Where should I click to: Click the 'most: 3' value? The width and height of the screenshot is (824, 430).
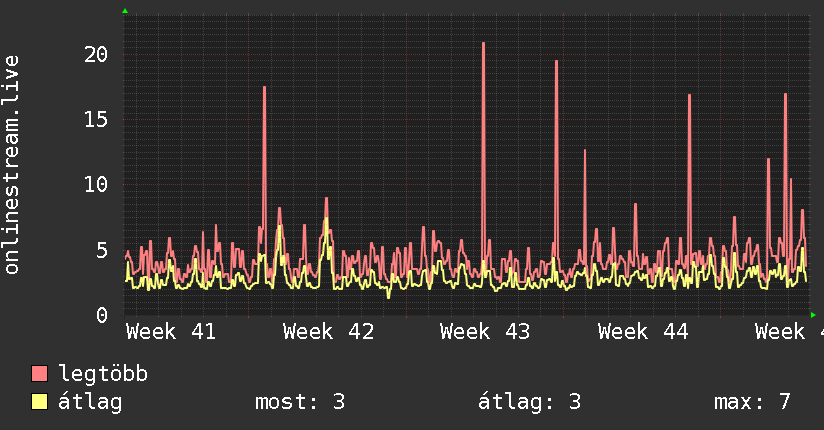pos(300,402)
